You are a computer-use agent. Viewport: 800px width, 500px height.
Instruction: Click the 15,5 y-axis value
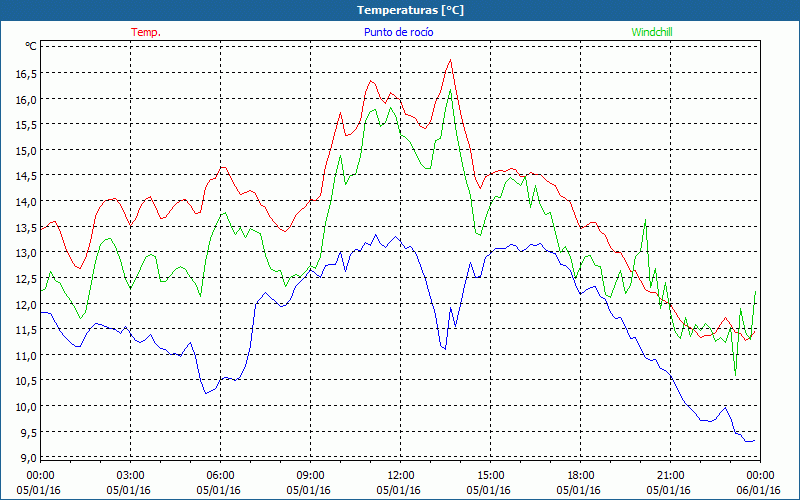point(27,125)
